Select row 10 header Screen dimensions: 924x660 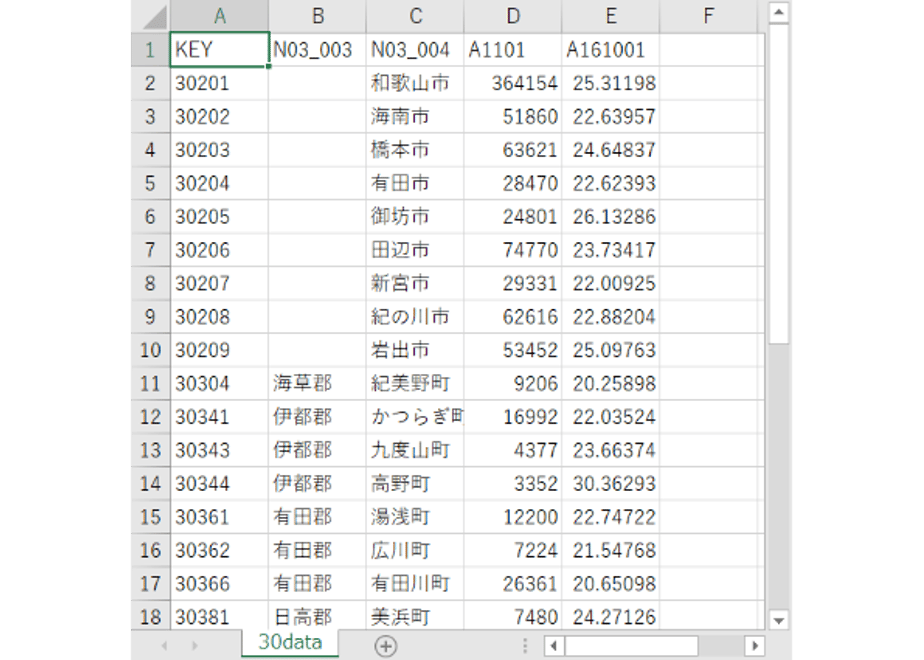pos(150,350)
